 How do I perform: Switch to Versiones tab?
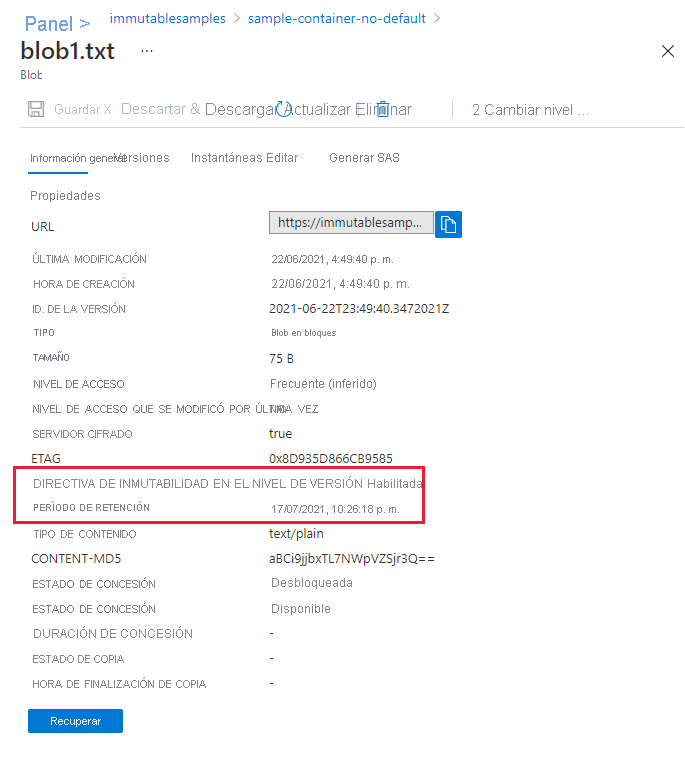click(143, 158)
